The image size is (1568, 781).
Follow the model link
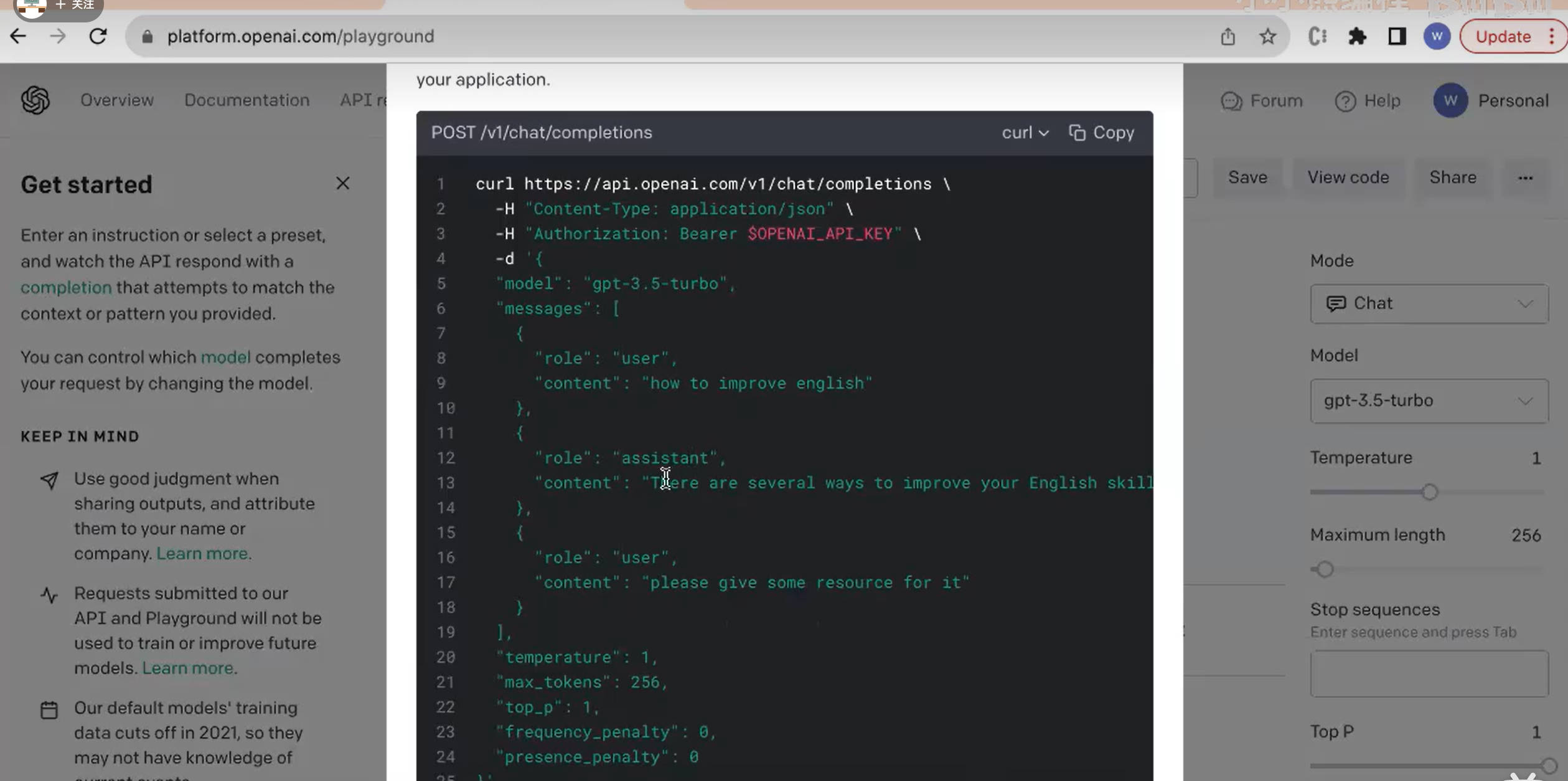pos(225,357)
